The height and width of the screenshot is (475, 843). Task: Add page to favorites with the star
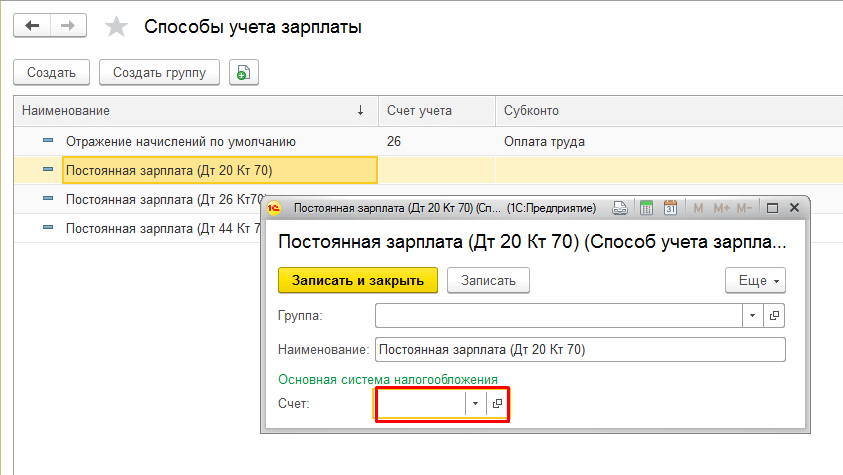116,26
